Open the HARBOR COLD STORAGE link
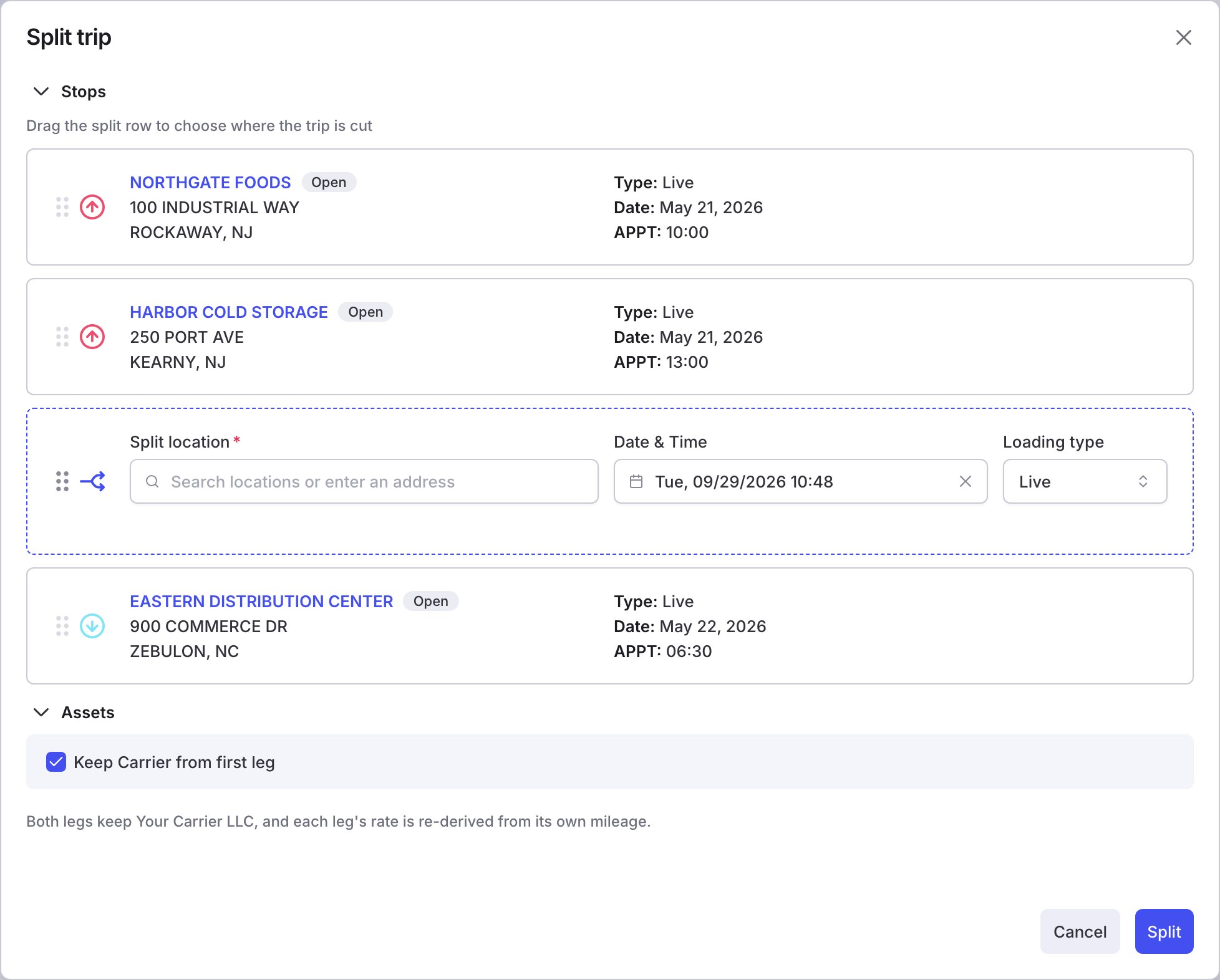 229,312
